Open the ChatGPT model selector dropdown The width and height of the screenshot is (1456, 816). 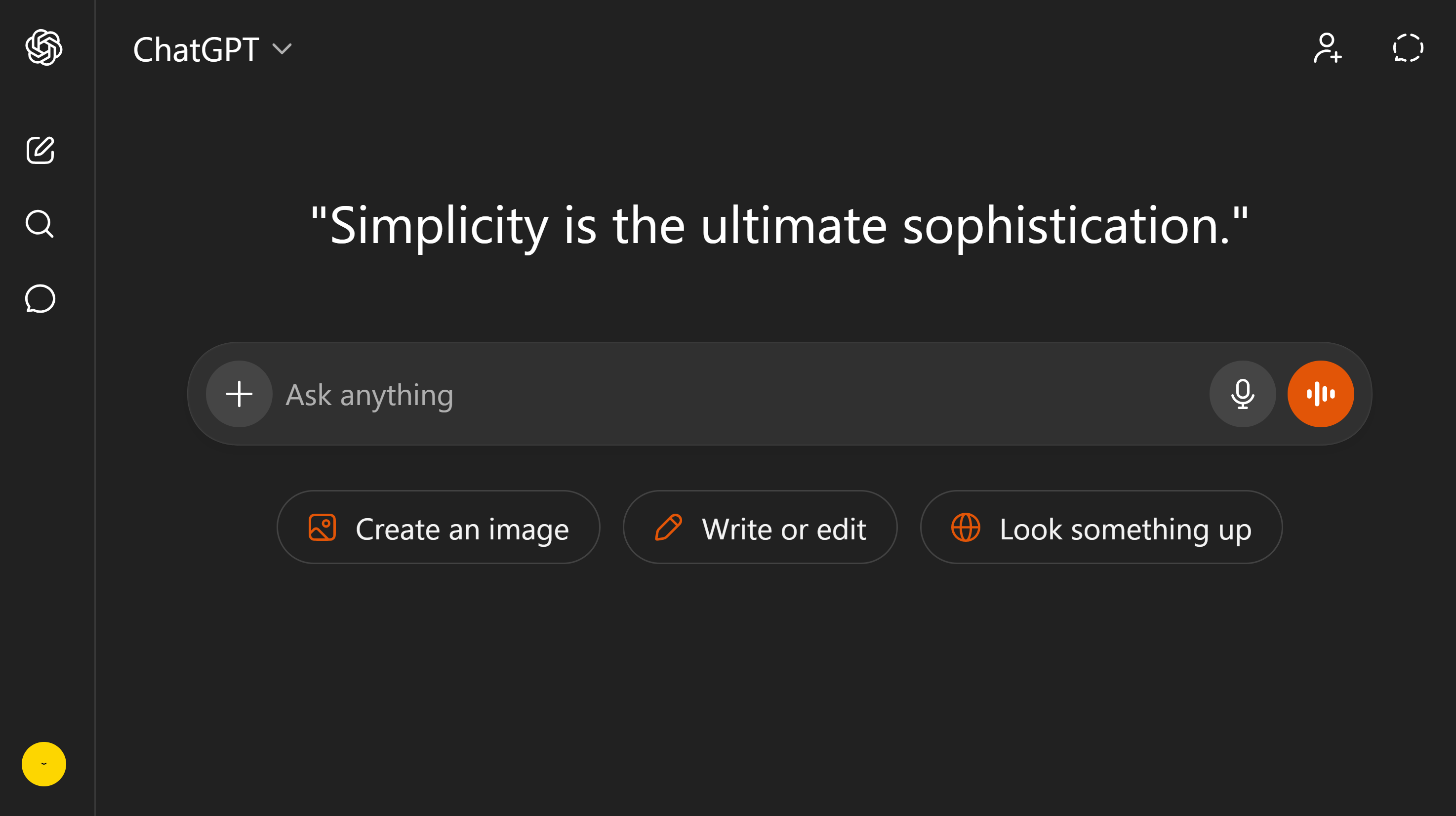tap(212, 49)
